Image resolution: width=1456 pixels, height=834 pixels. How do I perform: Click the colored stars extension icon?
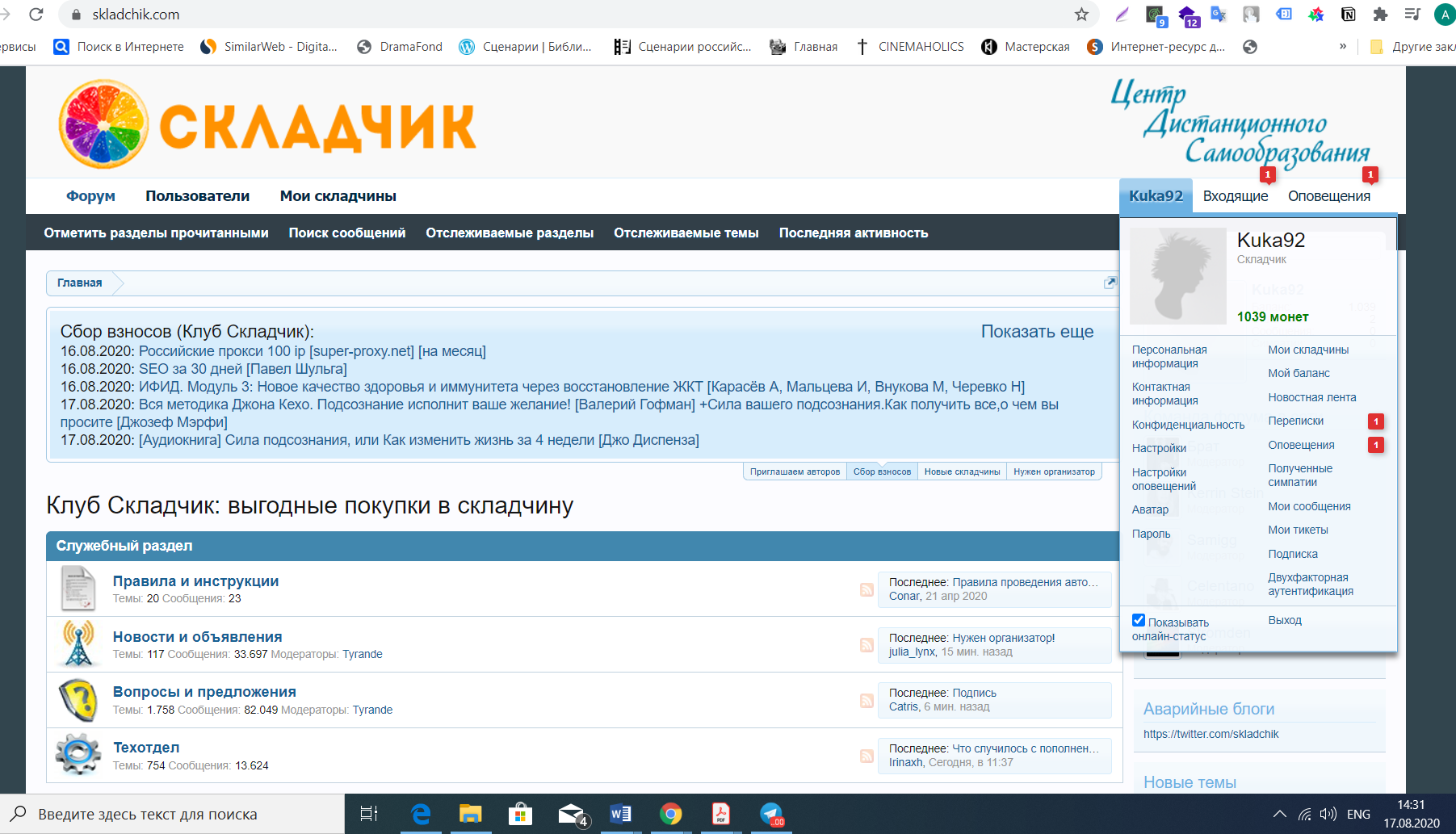coord(1315,15)
